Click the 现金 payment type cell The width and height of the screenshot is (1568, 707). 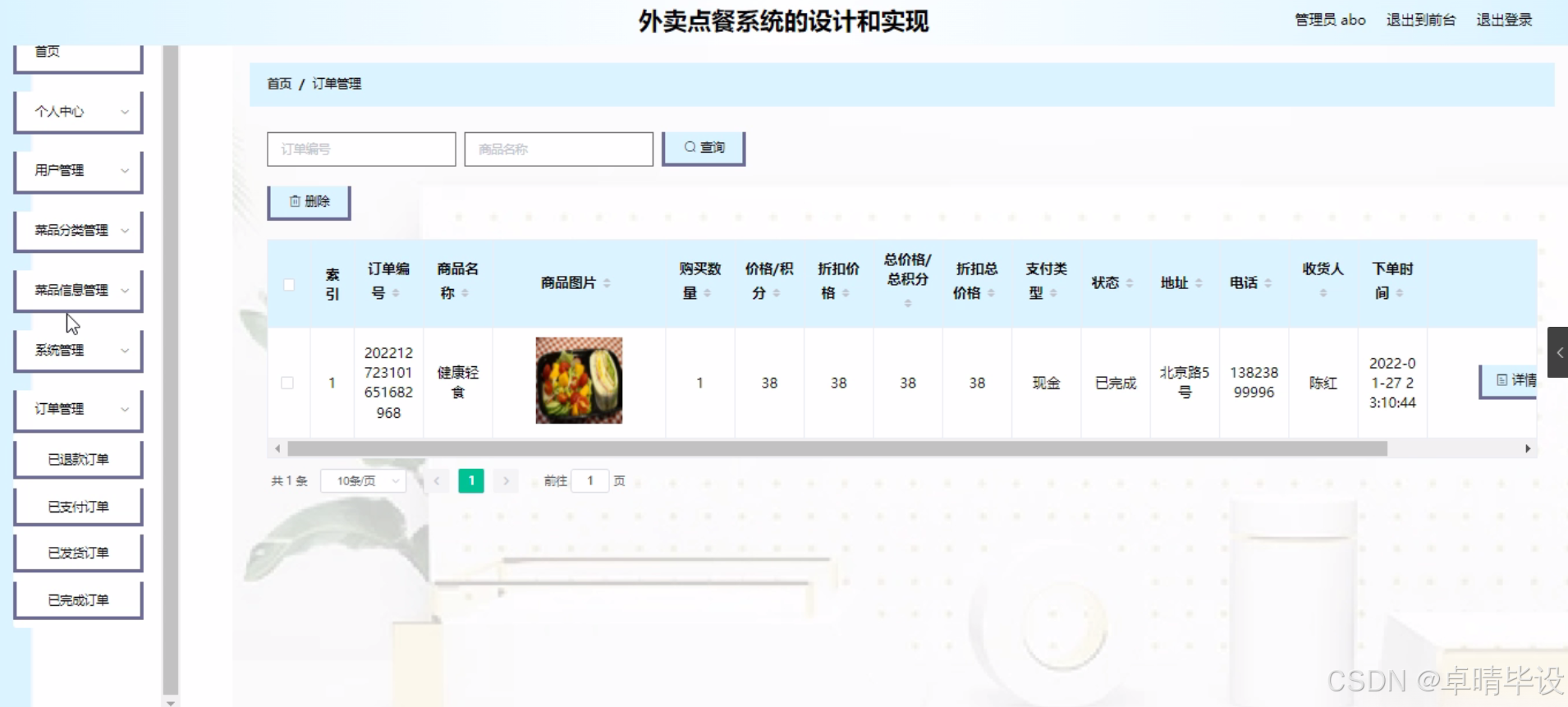pos(1046,383)
